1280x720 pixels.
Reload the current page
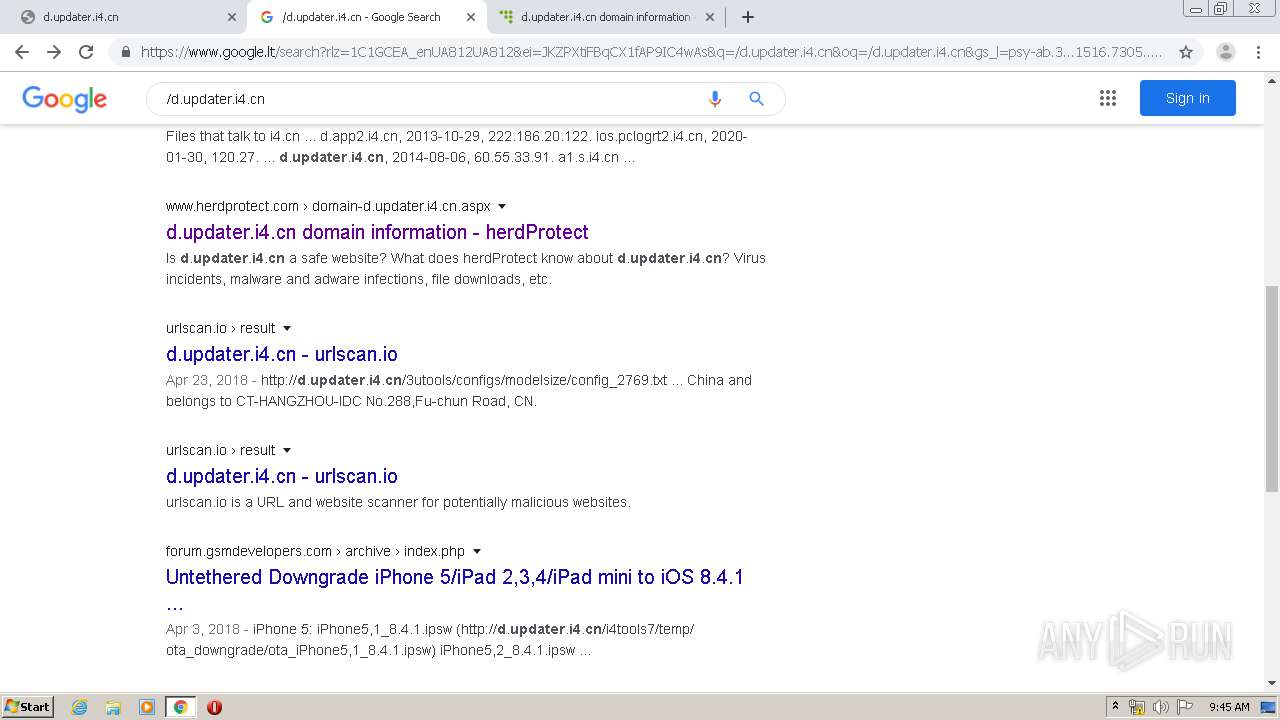click(x=86, y=52)
